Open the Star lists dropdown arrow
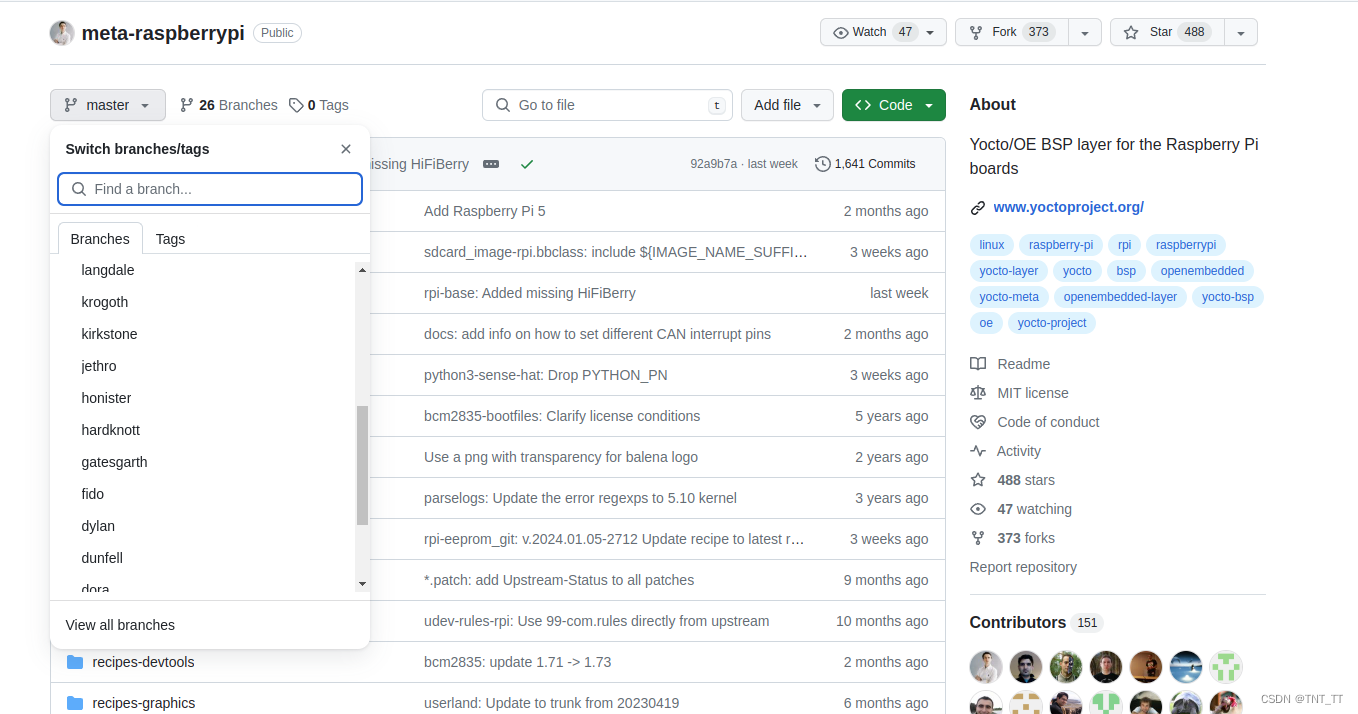 pos(1240,32)
